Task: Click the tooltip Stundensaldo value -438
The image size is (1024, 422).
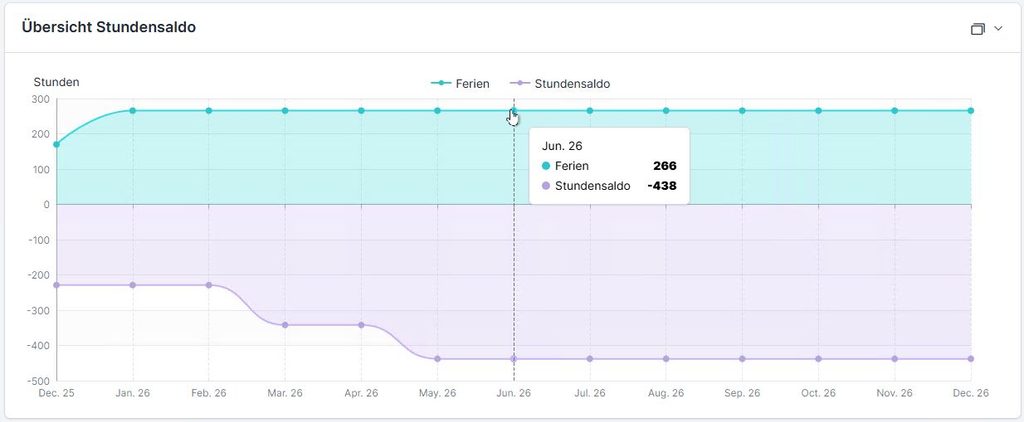Action: 662,186
